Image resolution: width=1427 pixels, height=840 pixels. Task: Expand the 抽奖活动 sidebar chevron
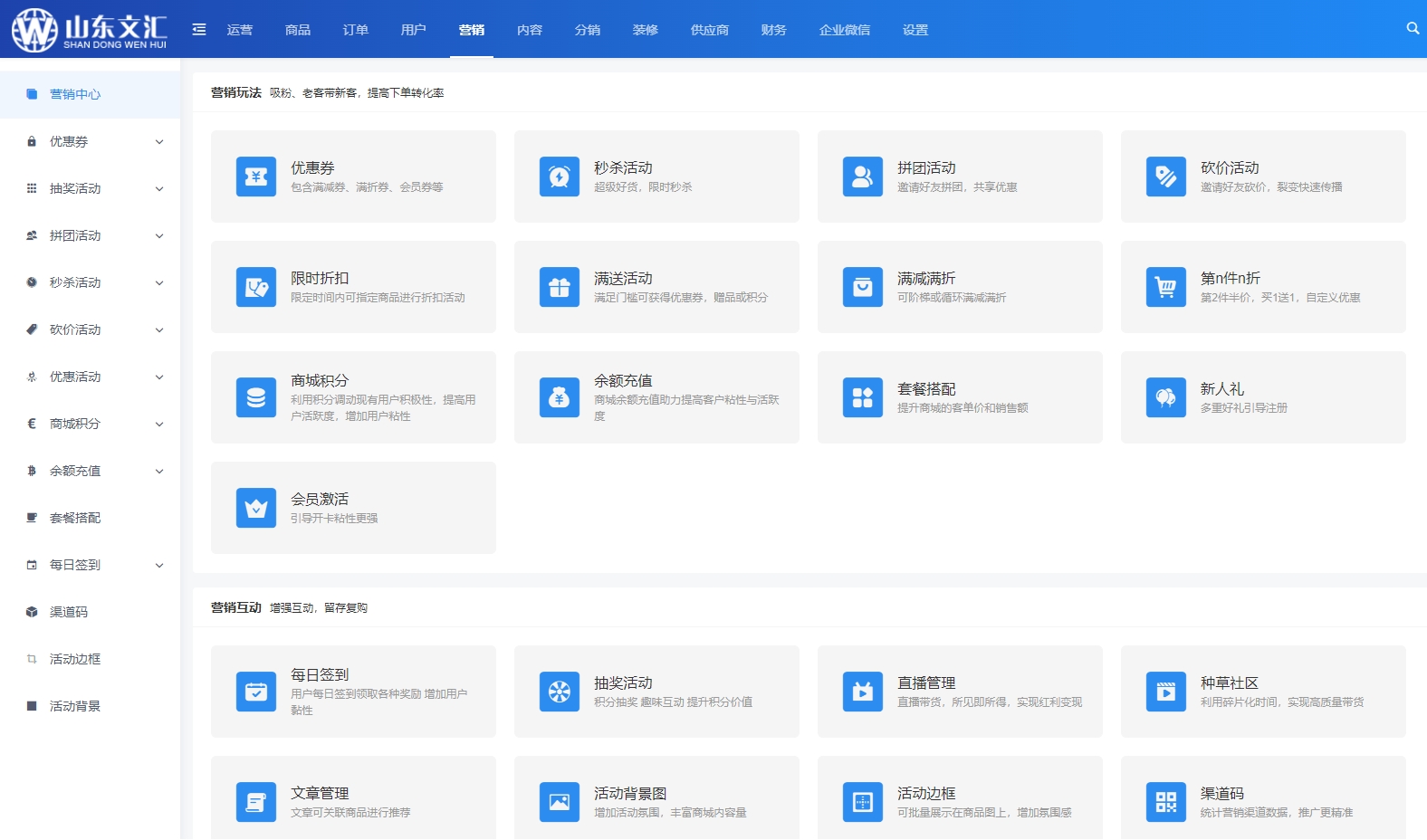(159, 188)
